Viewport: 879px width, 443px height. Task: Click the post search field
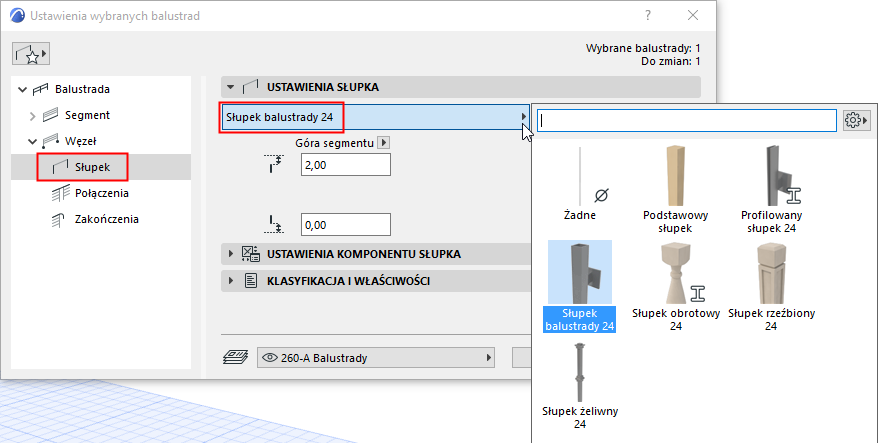click(x=687, y=121)
